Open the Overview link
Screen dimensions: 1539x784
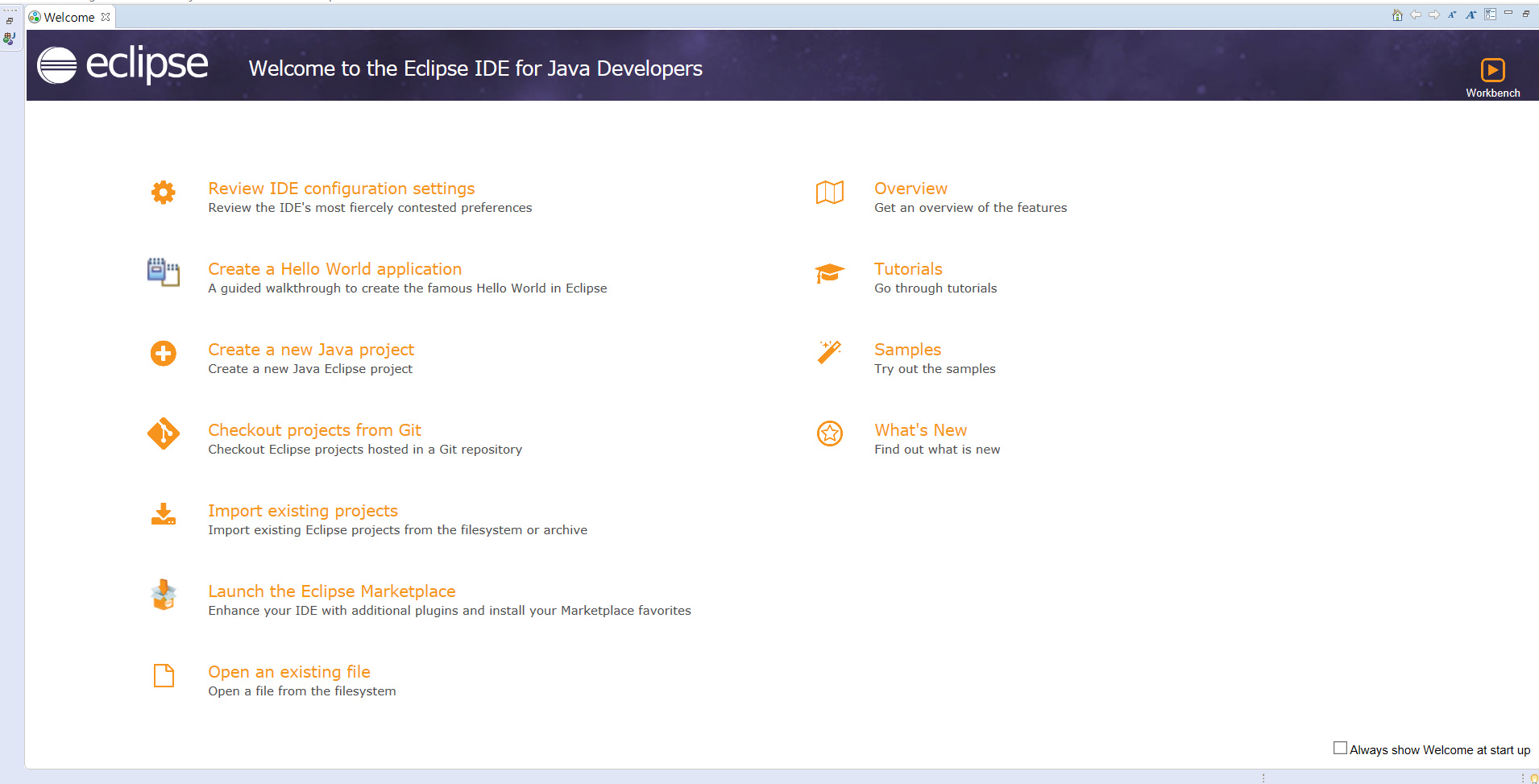click(911, 189)
